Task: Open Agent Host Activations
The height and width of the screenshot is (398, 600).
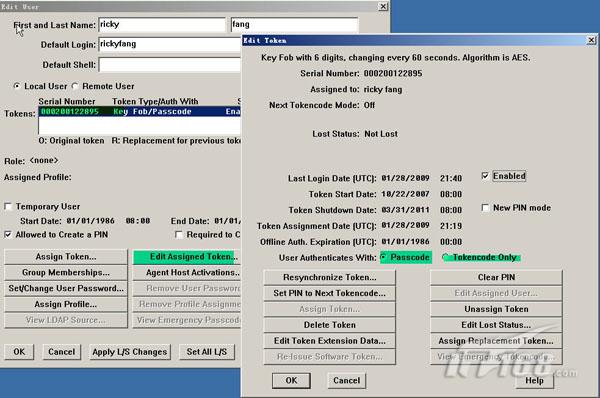Action: [187, 272]
